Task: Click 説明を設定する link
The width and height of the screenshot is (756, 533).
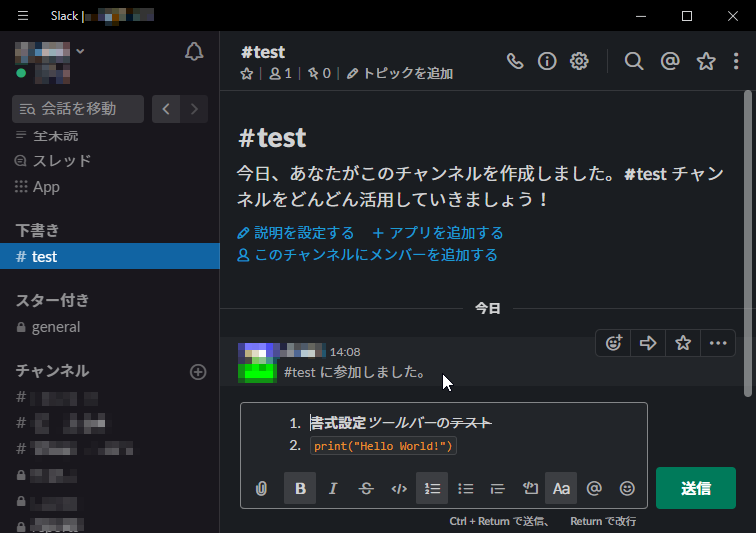Action: point(296,233)
